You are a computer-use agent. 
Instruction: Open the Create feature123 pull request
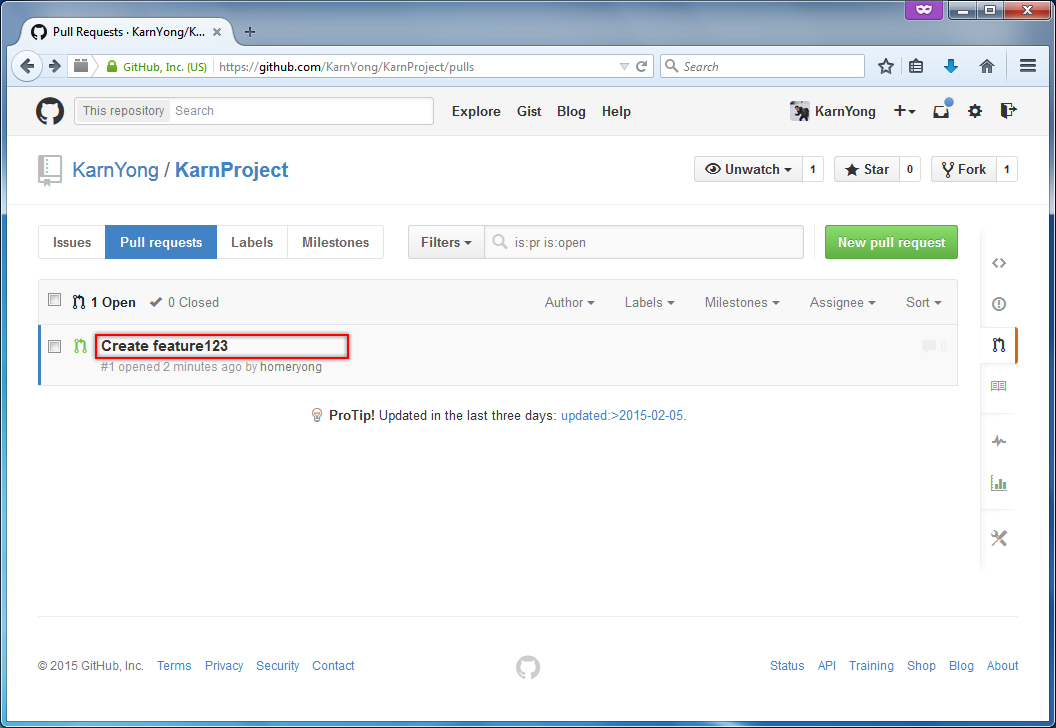pos(165,346)
